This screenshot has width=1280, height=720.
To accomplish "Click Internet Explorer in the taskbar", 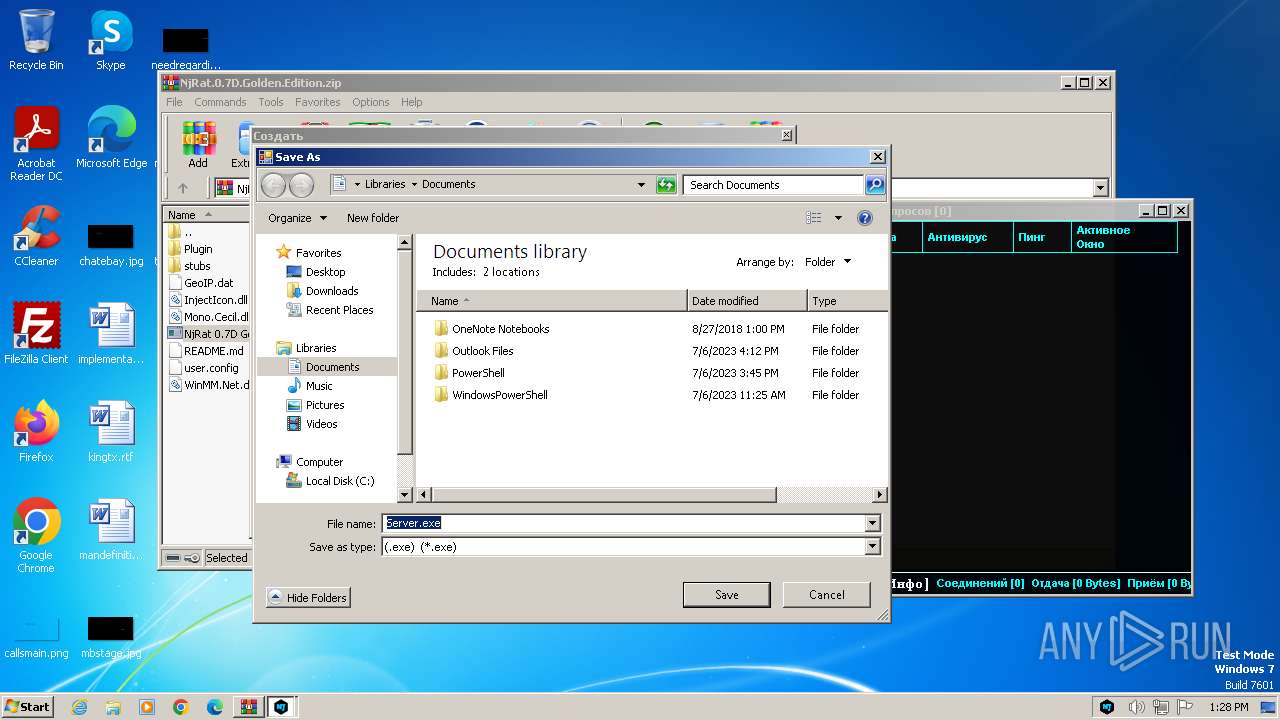I will tap(79, 707).
